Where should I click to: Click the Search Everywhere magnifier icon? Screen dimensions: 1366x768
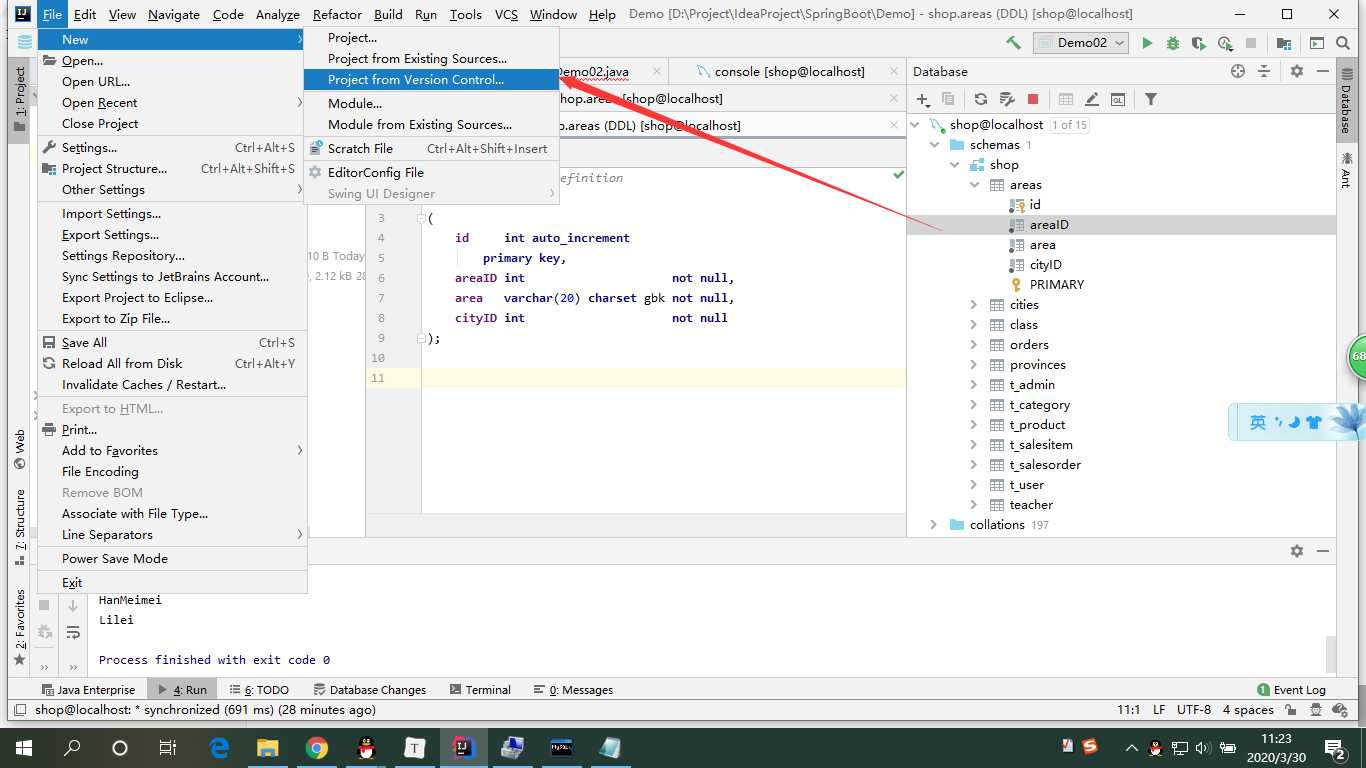1343,43
